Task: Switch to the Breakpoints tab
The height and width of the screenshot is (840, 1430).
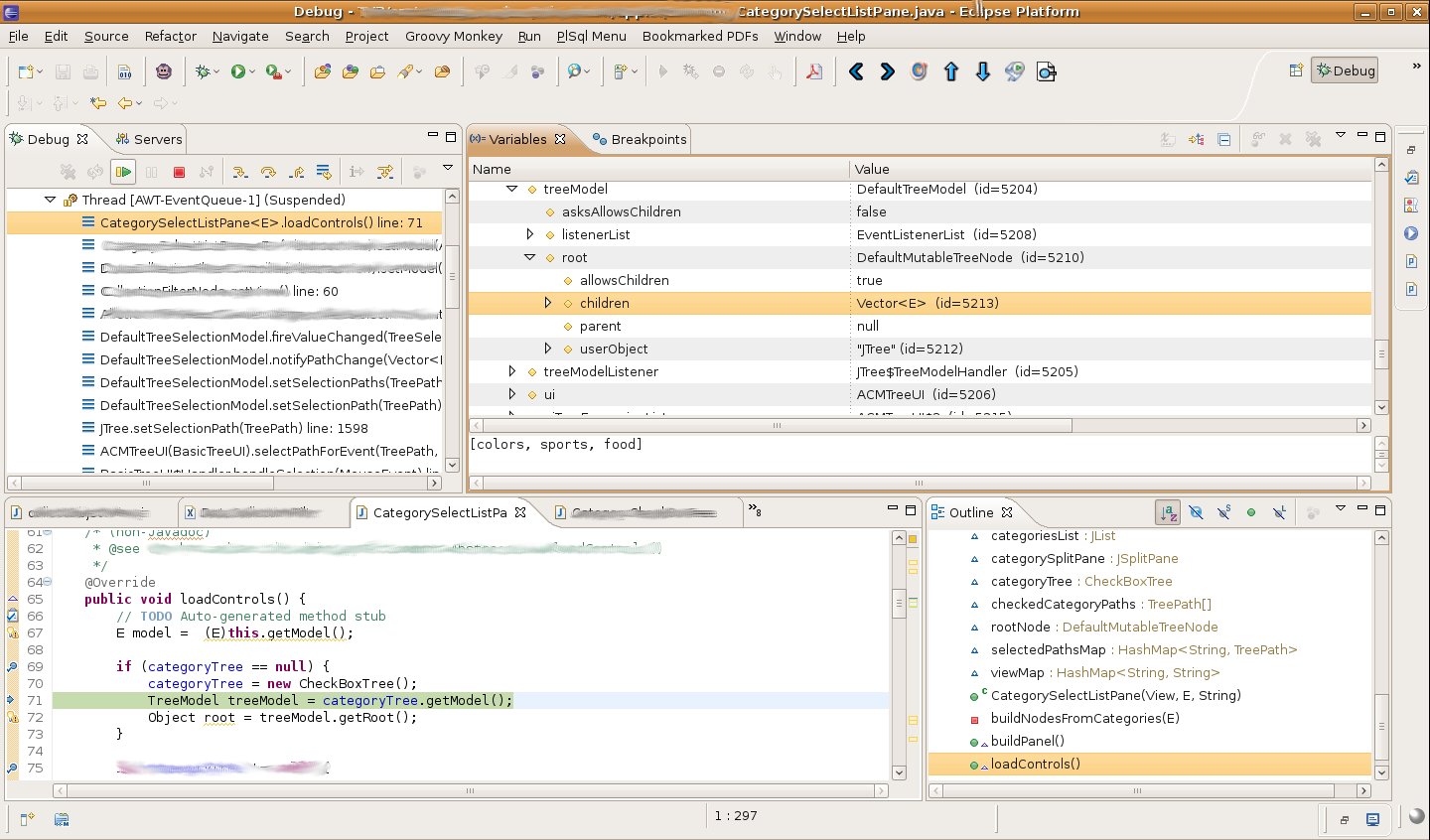Action: (640, 139)
